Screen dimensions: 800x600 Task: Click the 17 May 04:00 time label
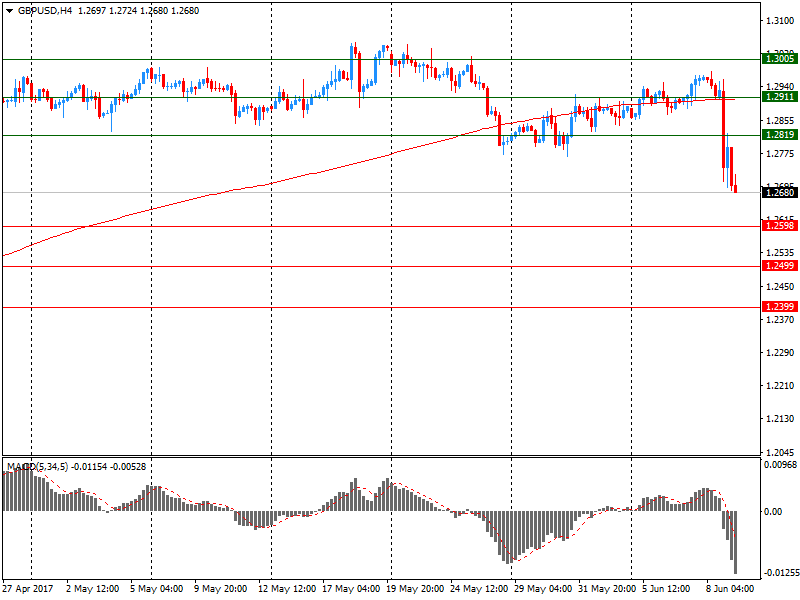coord(351,589)
